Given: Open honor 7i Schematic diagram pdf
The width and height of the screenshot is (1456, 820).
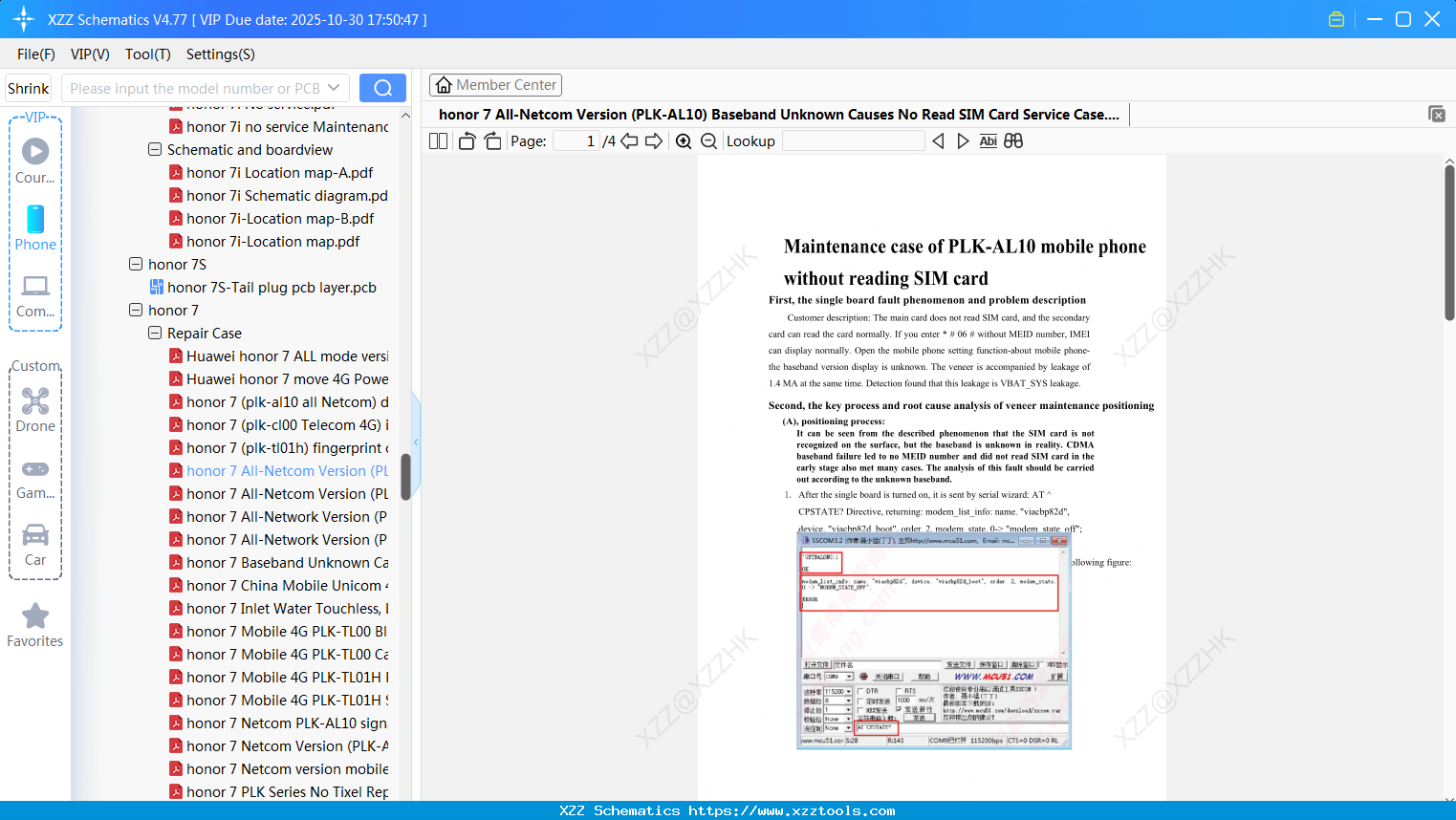Looking at the screenshot, I should (x=278, y=196).
